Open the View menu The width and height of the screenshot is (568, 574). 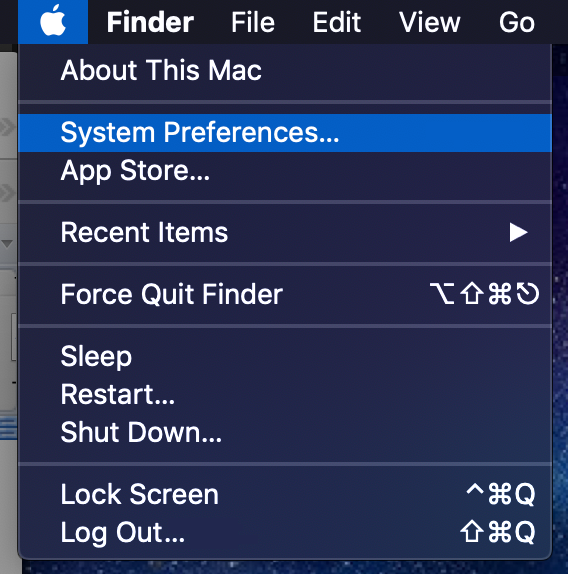coord(430,23)
